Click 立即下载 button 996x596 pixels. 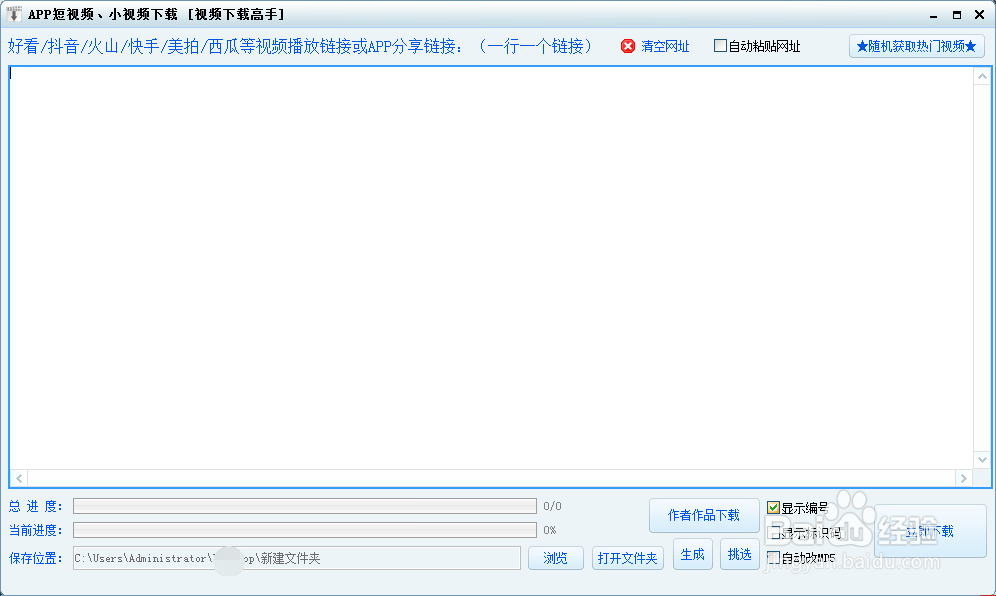tap(930, 531)
